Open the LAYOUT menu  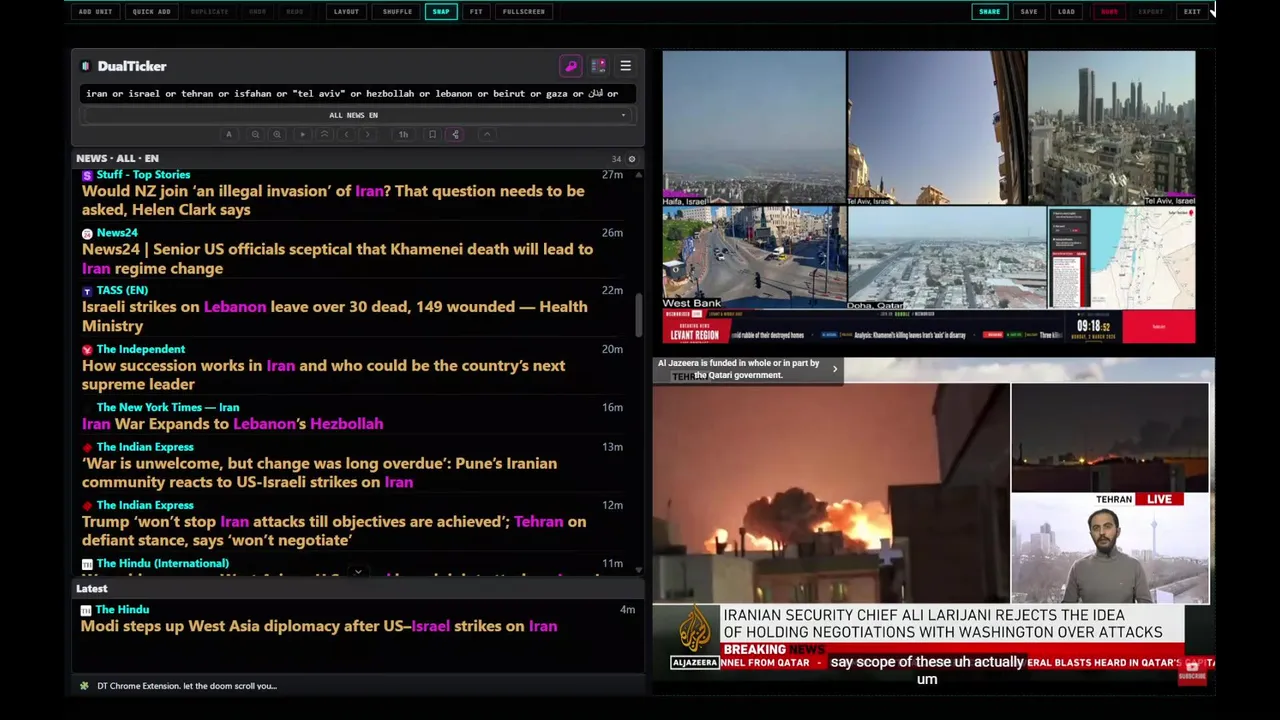(346, 11)
